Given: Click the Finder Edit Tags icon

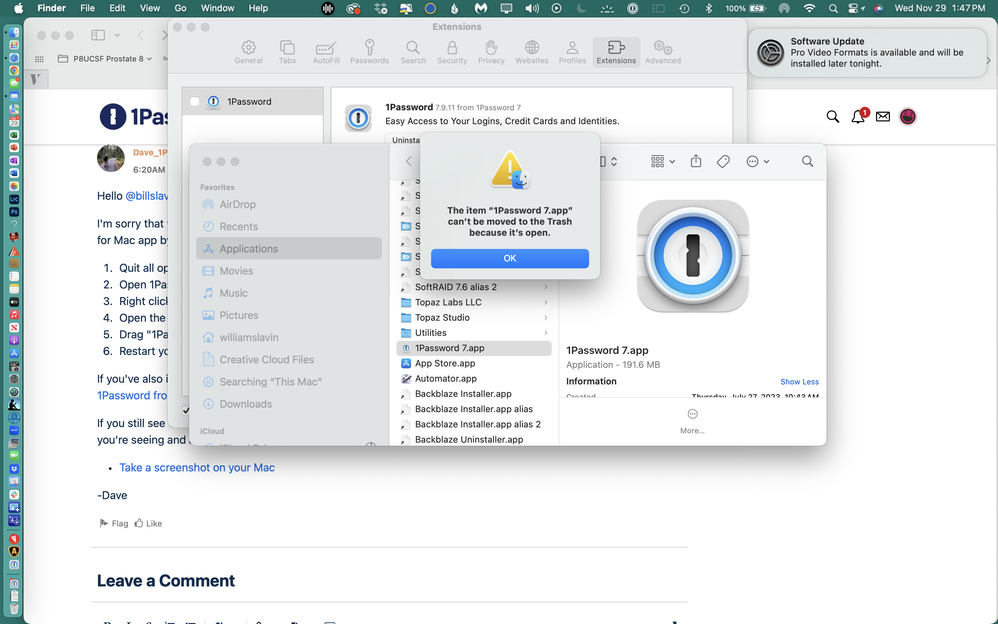Looking at the screenshot, I should [723, 161].
